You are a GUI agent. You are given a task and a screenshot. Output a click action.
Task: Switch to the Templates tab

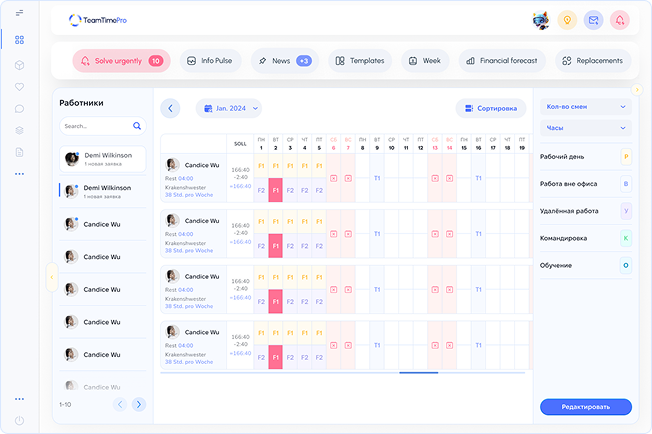[358, 61]
